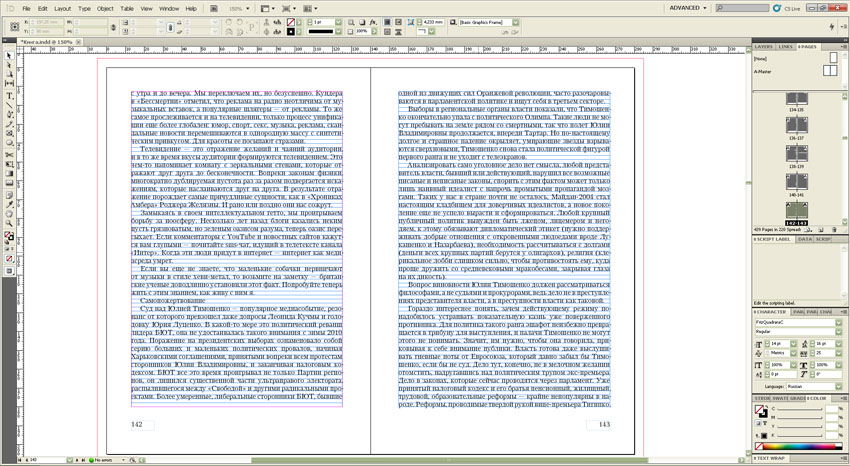
Task: Open Bridge icon in application bar
Action: point(214,9)
